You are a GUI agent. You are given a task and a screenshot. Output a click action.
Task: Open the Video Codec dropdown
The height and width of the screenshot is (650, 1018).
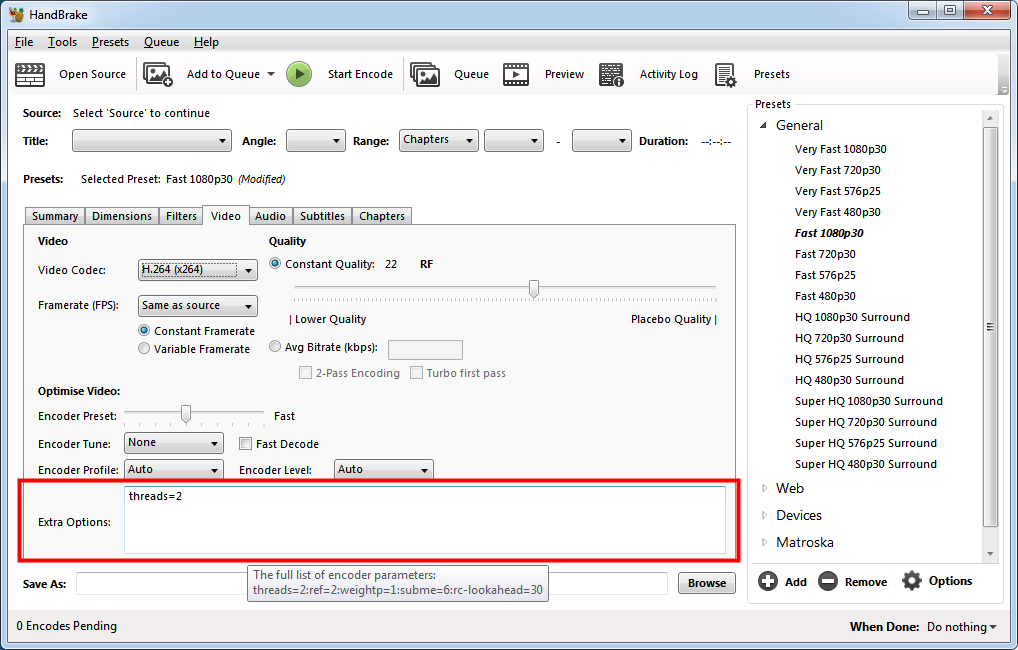click(x=197, y=269)
